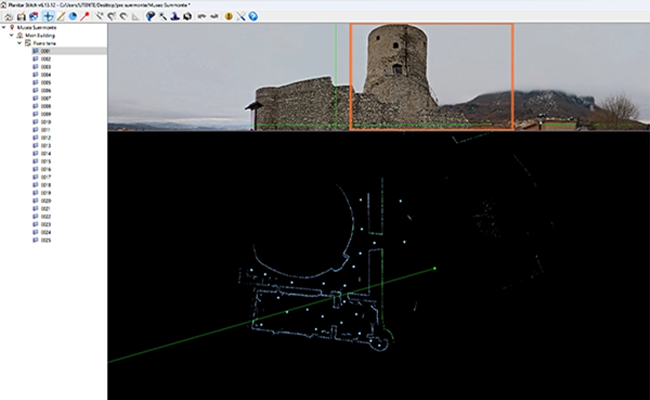This screenshot has width=650, height=400.
Task: Click the Home toolbar icon
Action: [8, 16]
